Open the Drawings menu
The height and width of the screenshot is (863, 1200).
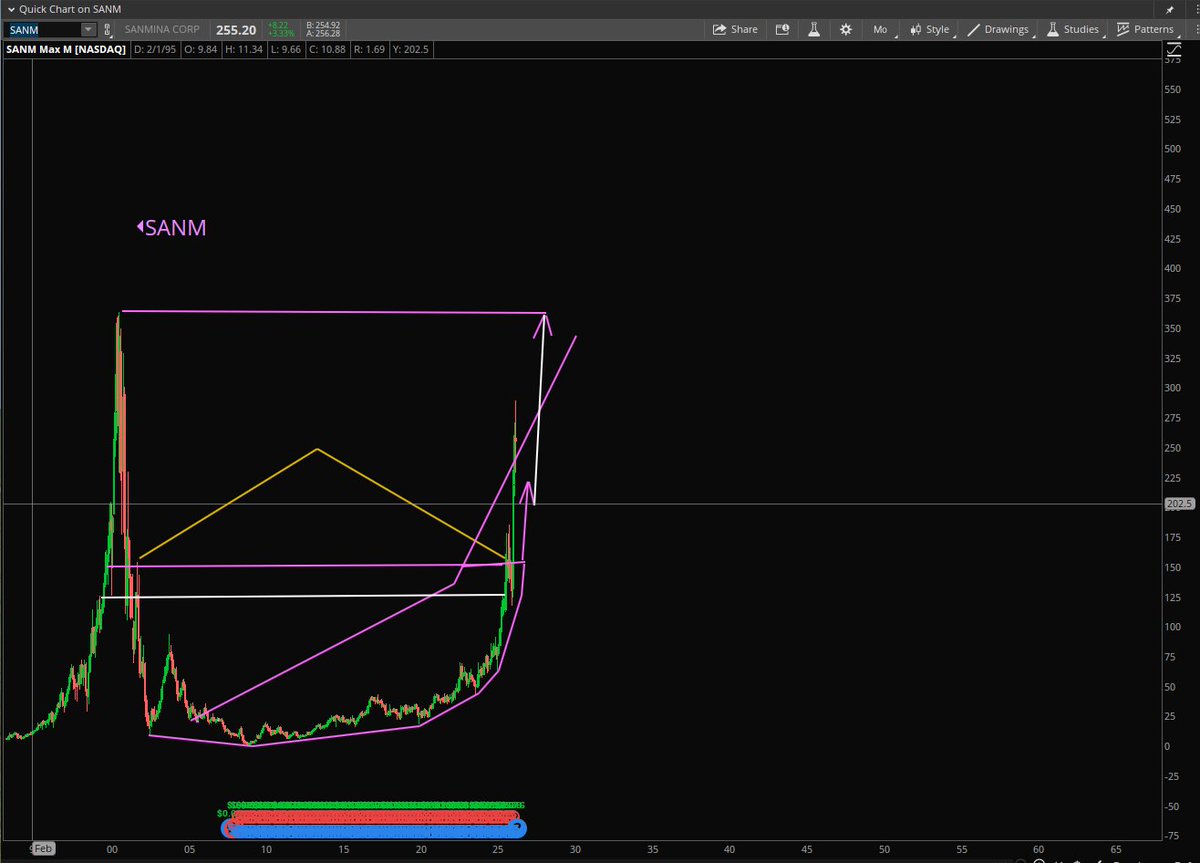click(x=998, y=29)
